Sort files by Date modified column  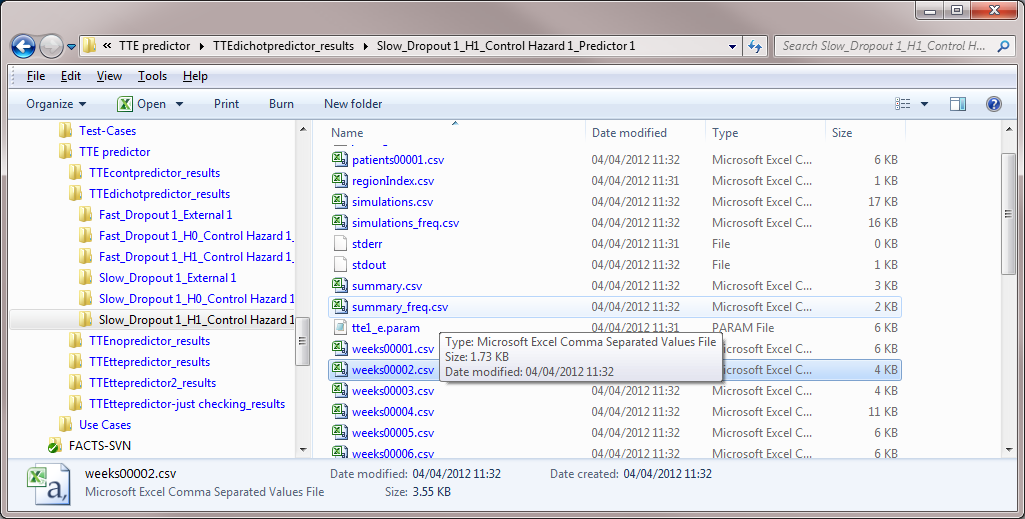pos(629,133)
